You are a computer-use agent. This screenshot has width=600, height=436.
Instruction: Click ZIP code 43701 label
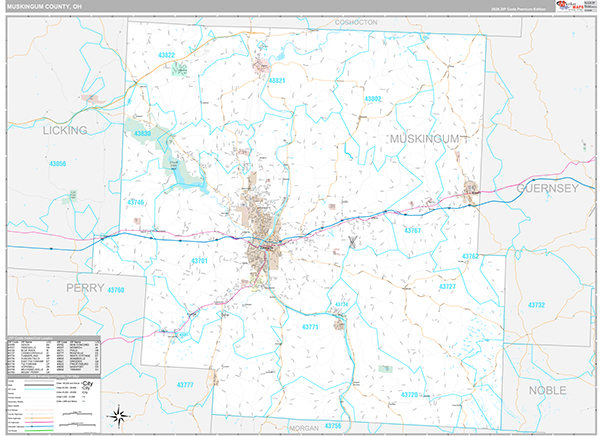199,261
